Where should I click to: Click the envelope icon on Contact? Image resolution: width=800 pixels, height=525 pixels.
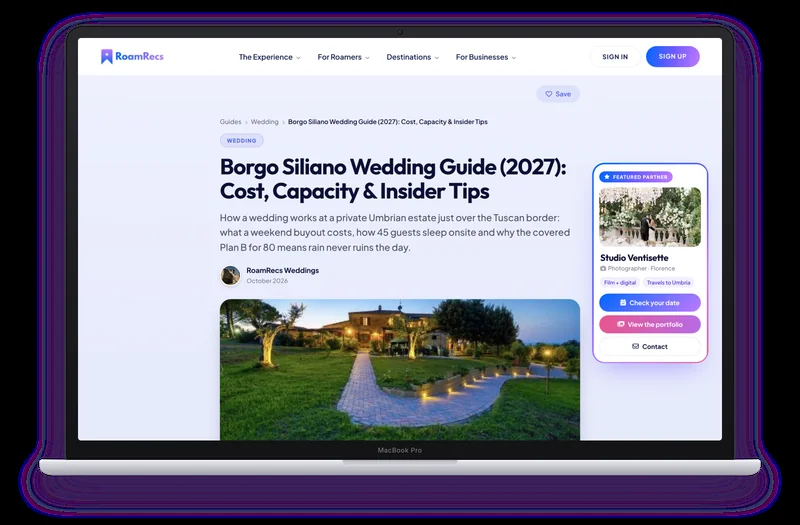point(635,346)
